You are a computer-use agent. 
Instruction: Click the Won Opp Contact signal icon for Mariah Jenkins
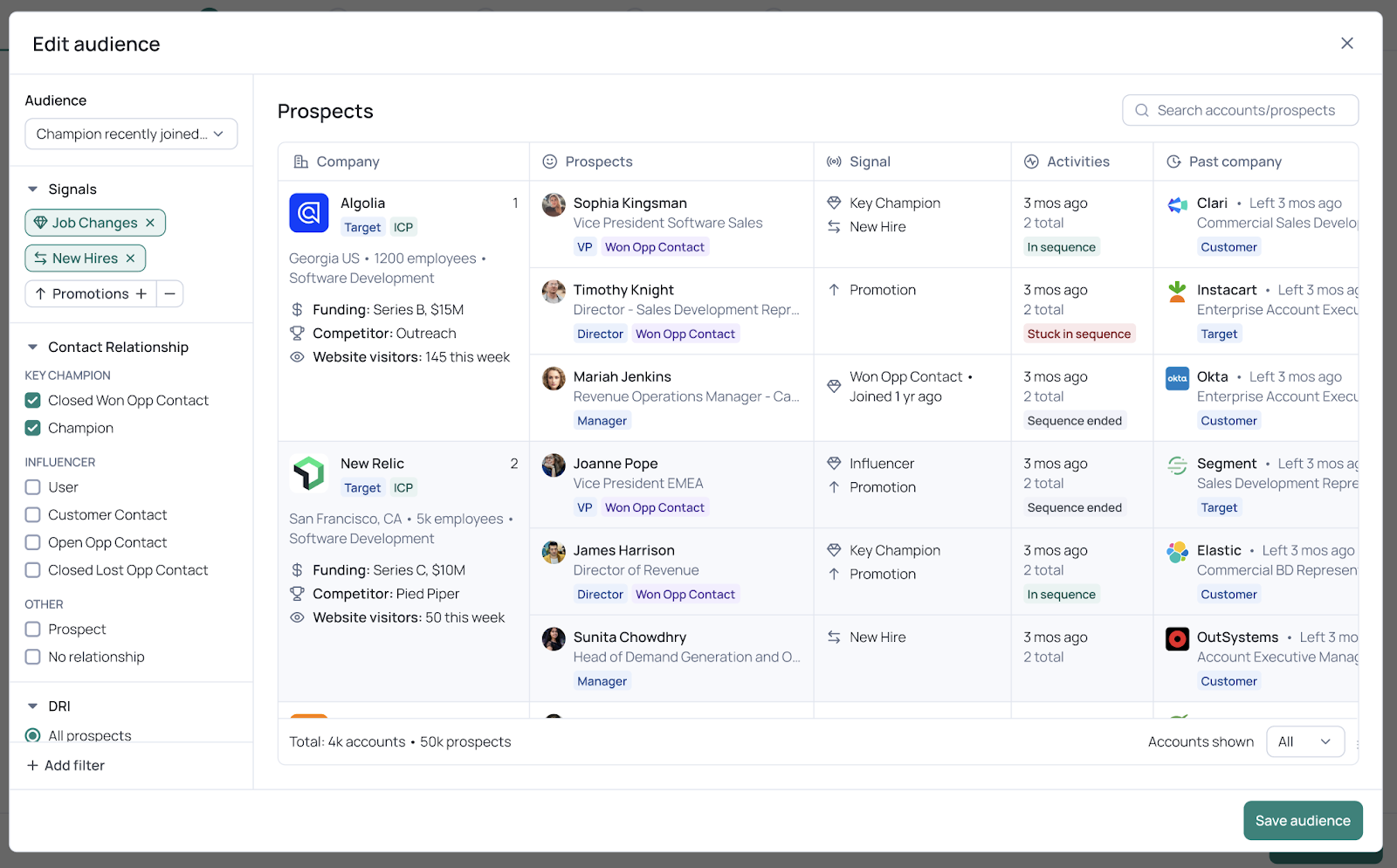pos(834,386)
